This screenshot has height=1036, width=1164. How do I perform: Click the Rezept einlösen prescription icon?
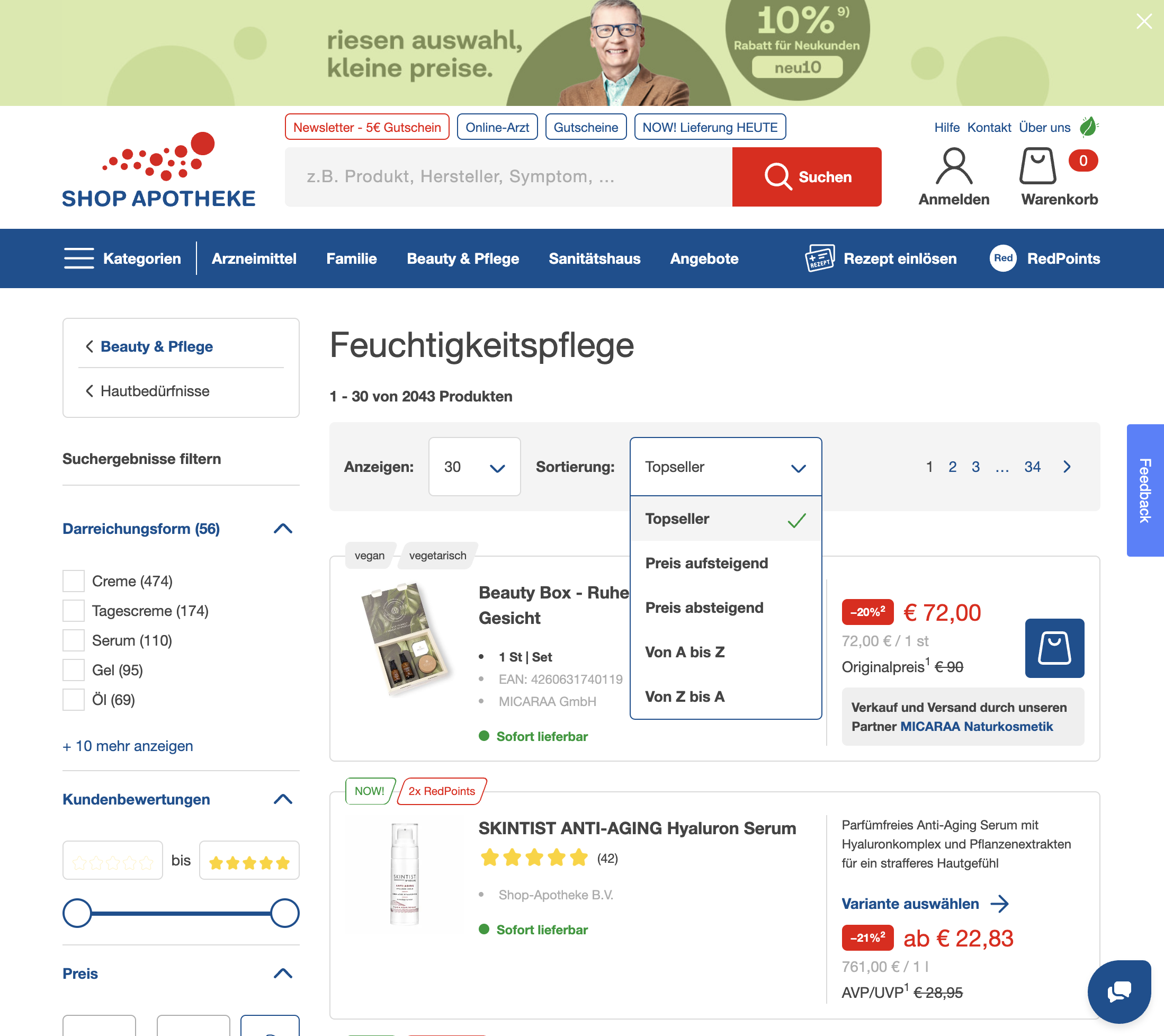tap(819, 258)
